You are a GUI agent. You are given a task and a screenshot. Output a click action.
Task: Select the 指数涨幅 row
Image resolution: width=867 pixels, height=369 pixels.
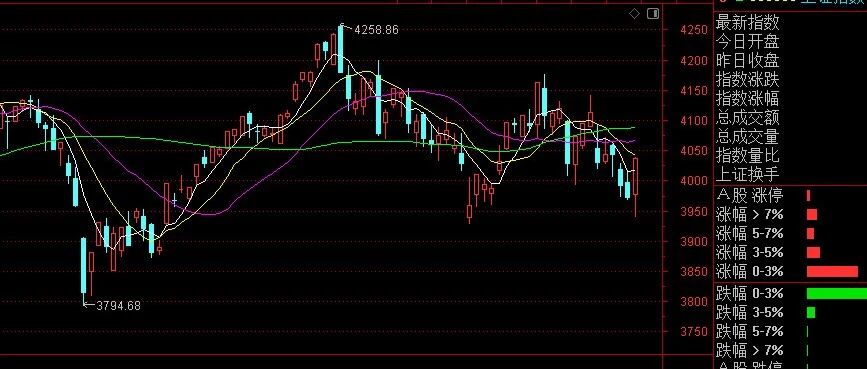pyautogui.click(x=748, y=98)
